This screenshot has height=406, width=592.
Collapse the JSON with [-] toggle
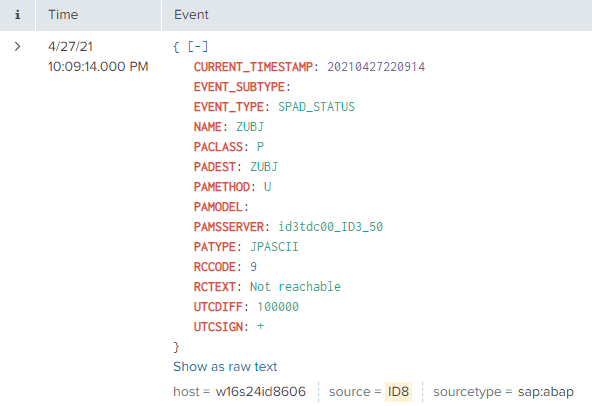point(197,47)
